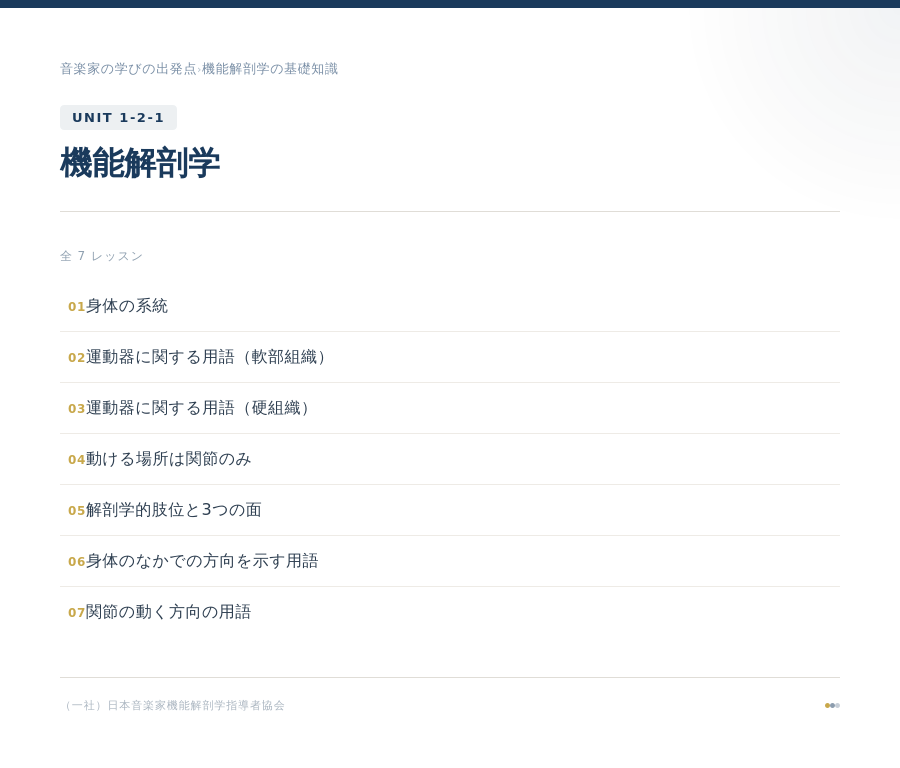Open lesson 運動器に関する用語（軟部組織）
The width and height of the screenshot is (900, 768).
209,357
